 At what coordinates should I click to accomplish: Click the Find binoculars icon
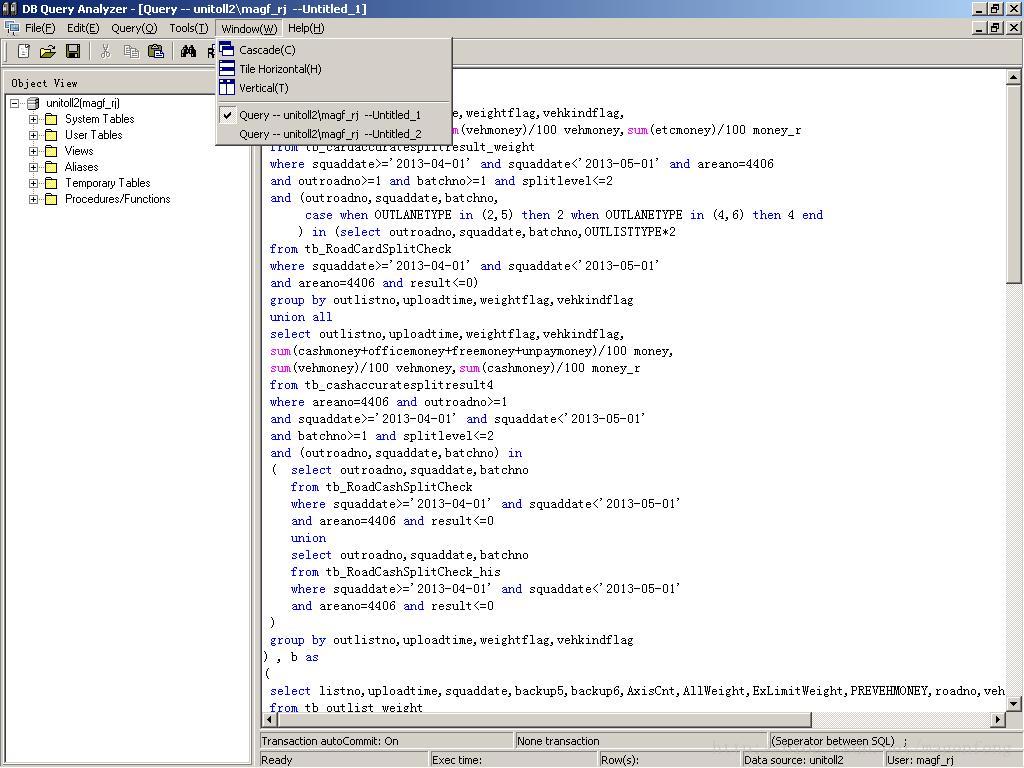tap(189, 51)
